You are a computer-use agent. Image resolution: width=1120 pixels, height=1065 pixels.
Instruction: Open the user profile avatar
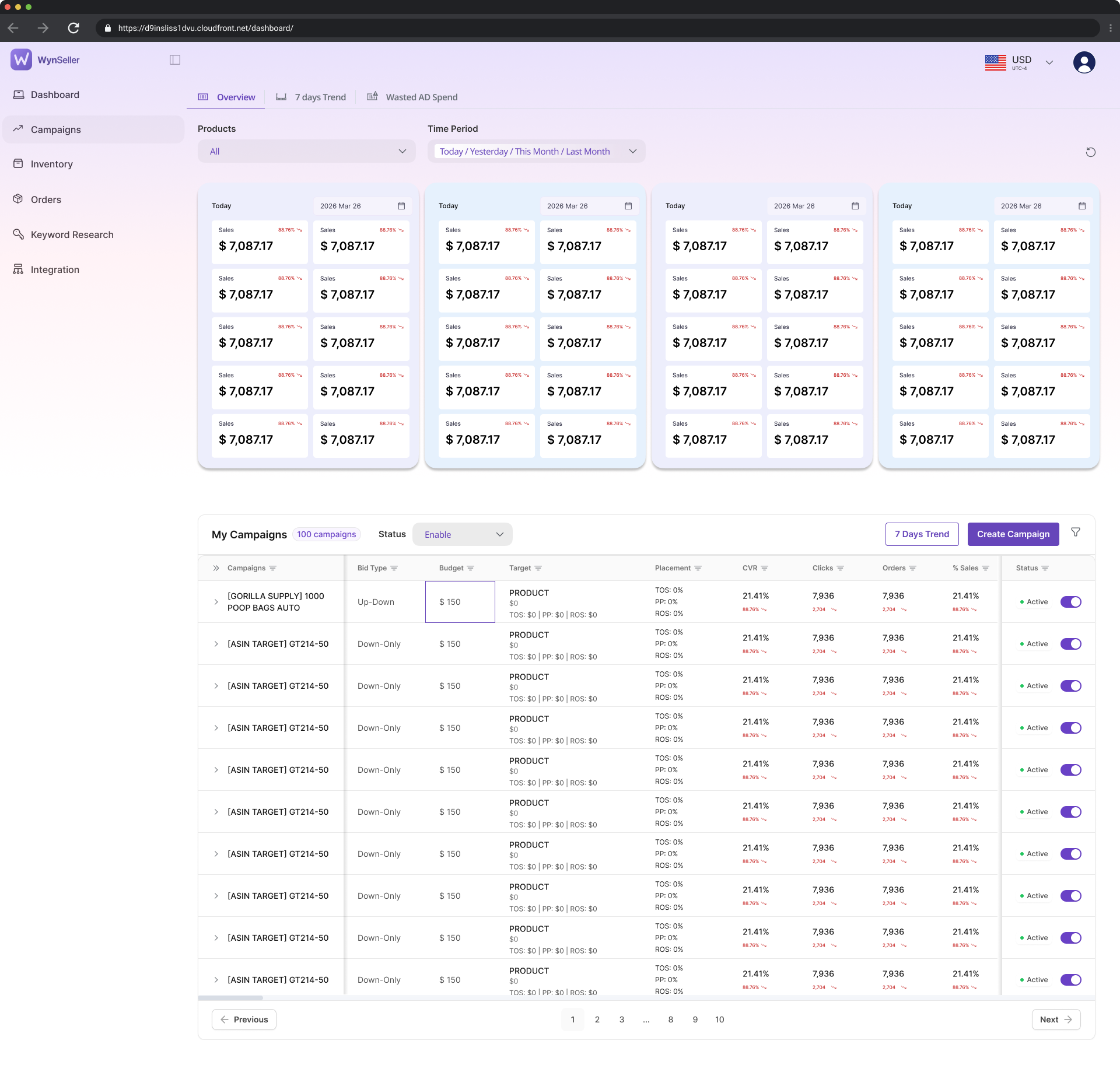click(x=1084, y=62)
